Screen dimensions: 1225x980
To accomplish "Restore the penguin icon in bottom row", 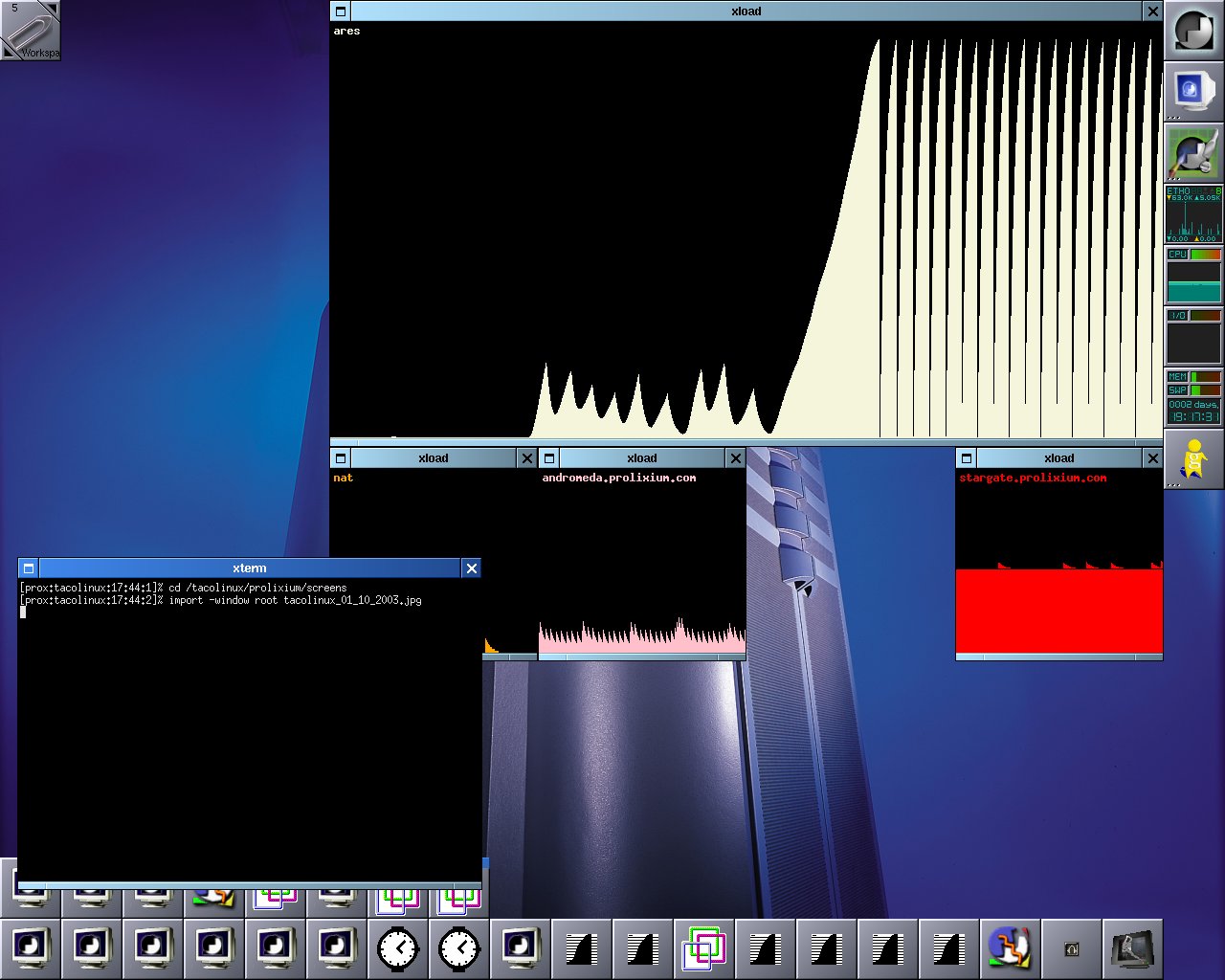I will coord(1010,948).
